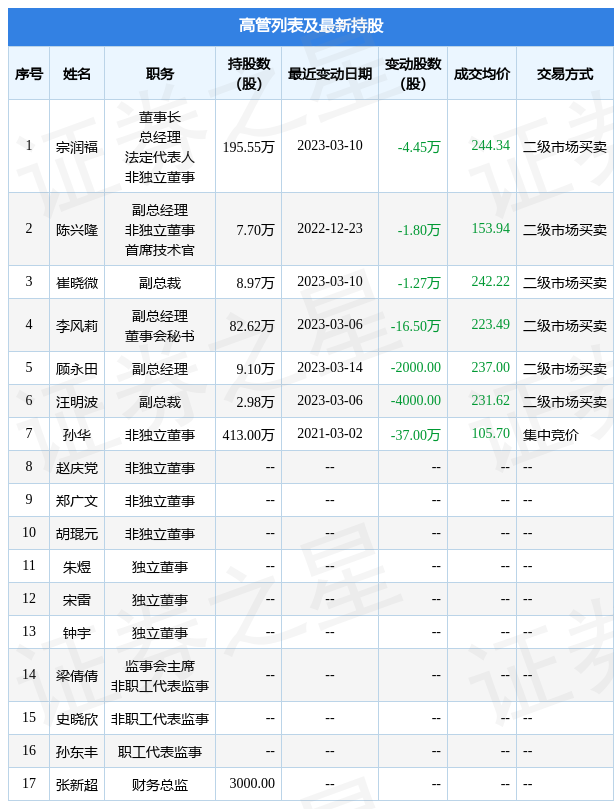Click the change value -16.50万
This screenshot has width=614, height=809.
coord(416,326)
